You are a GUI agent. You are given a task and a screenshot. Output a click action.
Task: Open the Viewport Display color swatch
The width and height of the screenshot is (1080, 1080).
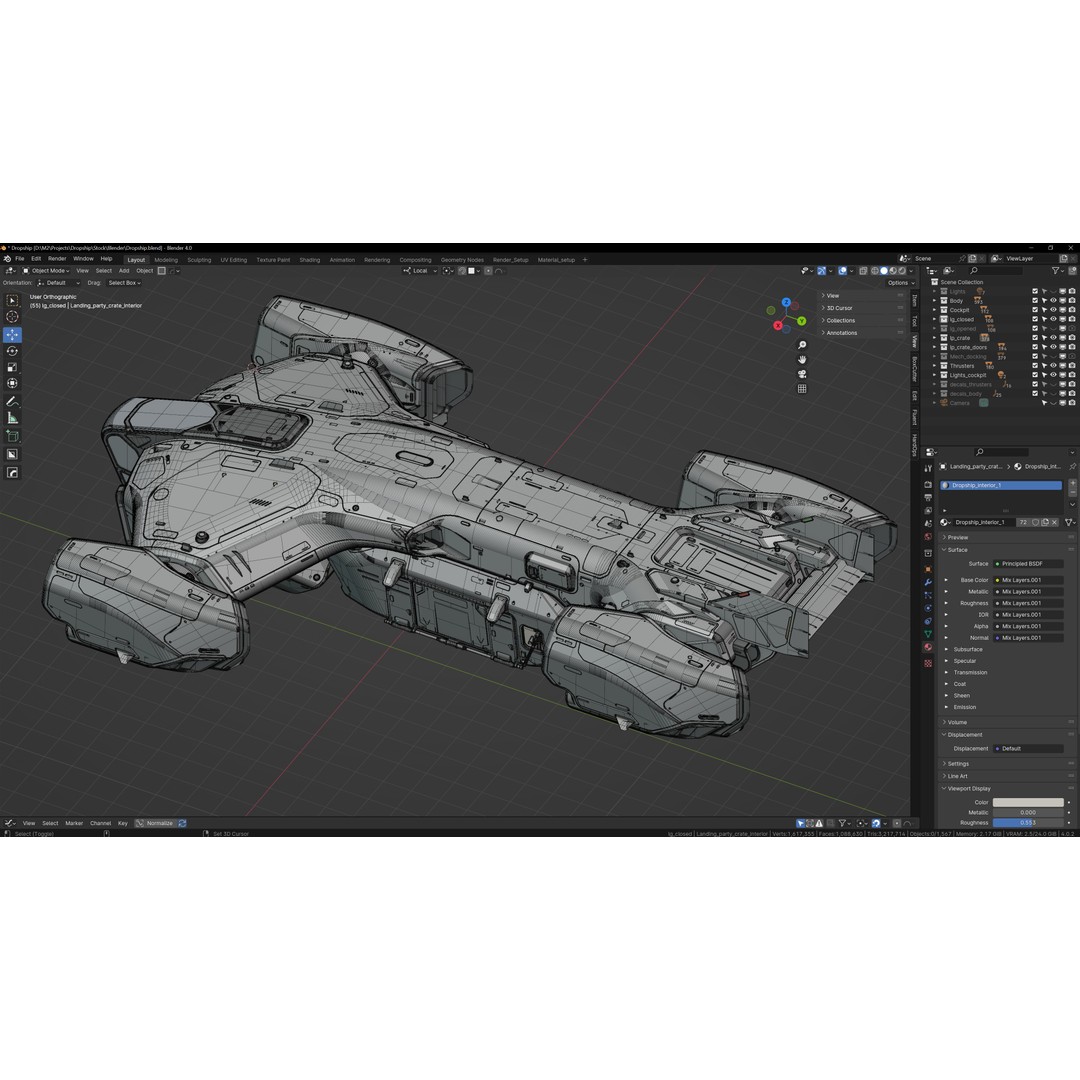tap(1028, 802)
